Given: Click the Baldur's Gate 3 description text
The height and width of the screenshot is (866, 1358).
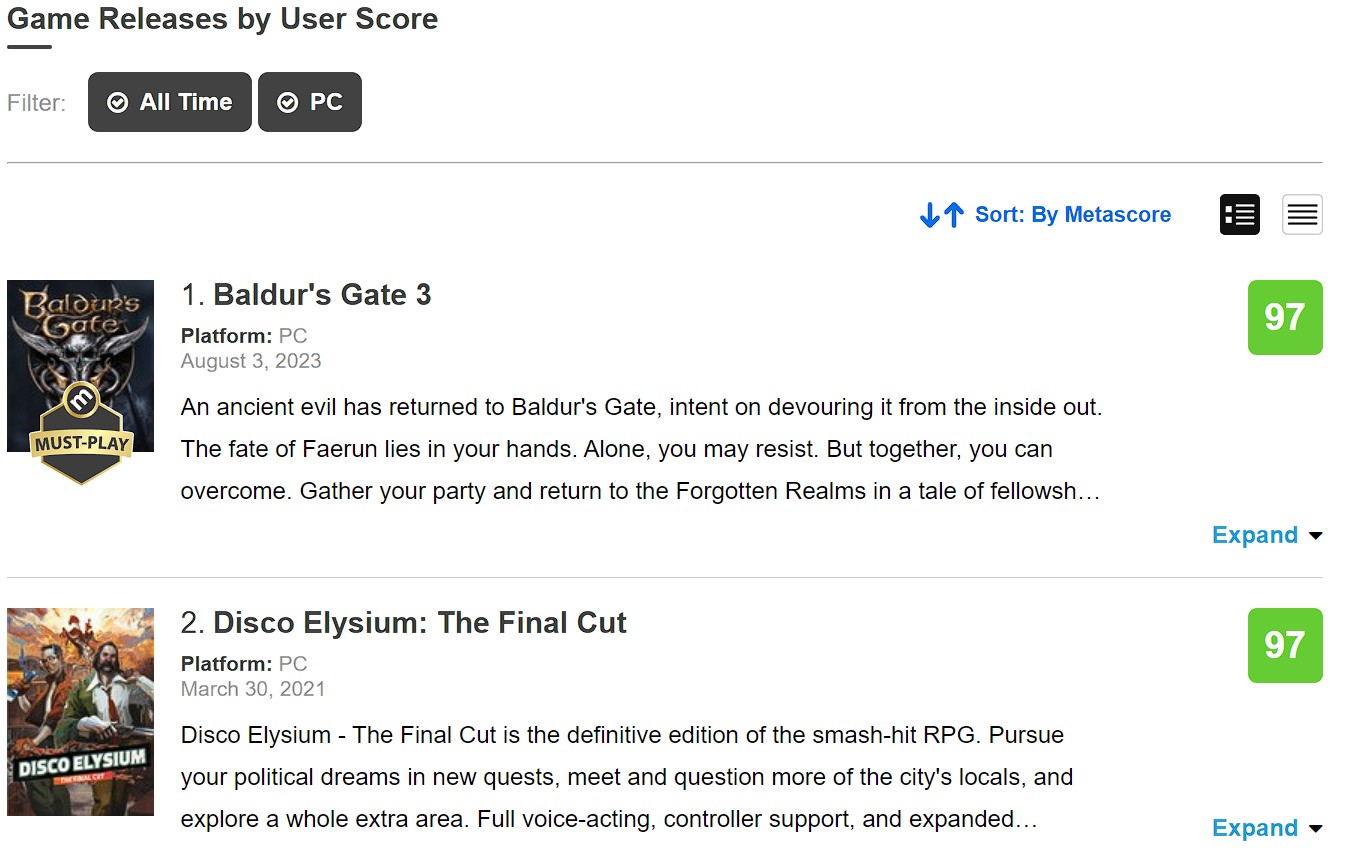Looking at the screenshot, I should [x=641, y=449].
